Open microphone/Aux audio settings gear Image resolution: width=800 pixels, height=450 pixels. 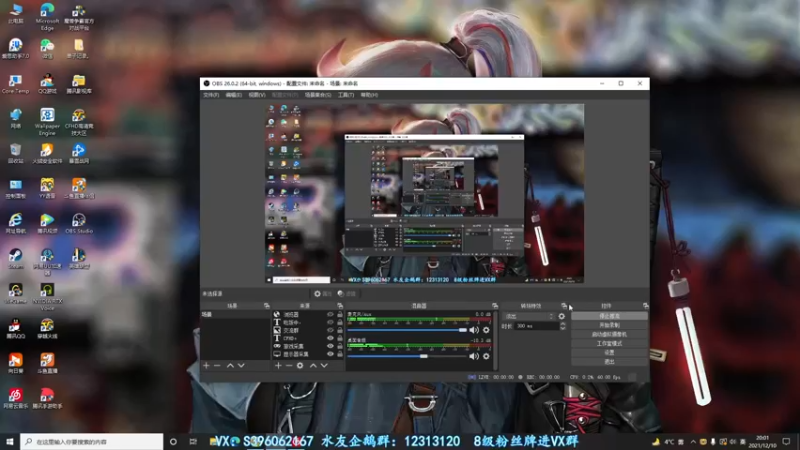coord(486,330)
